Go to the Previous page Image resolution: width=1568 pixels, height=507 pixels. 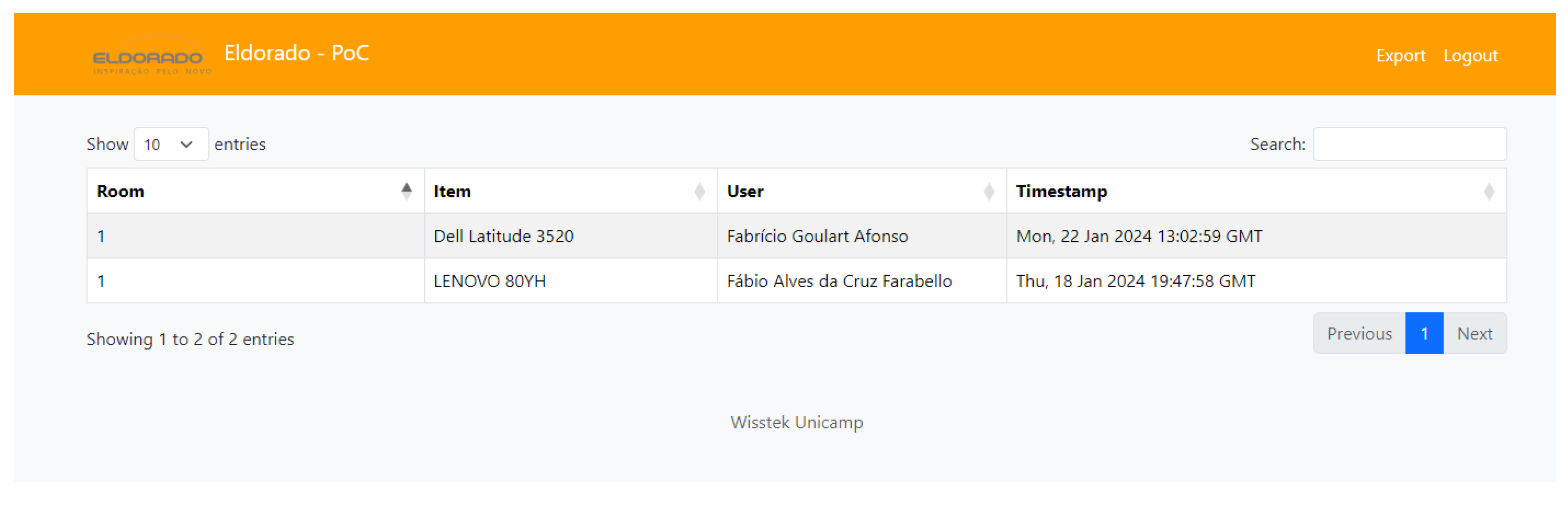tap(1359, 334)
